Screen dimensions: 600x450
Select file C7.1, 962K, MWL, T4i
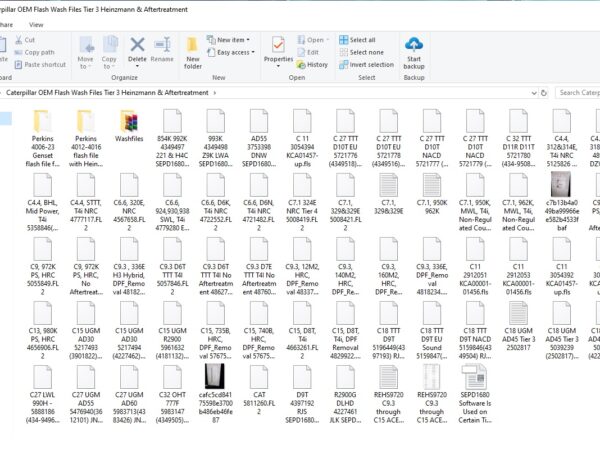click(518, 202)
